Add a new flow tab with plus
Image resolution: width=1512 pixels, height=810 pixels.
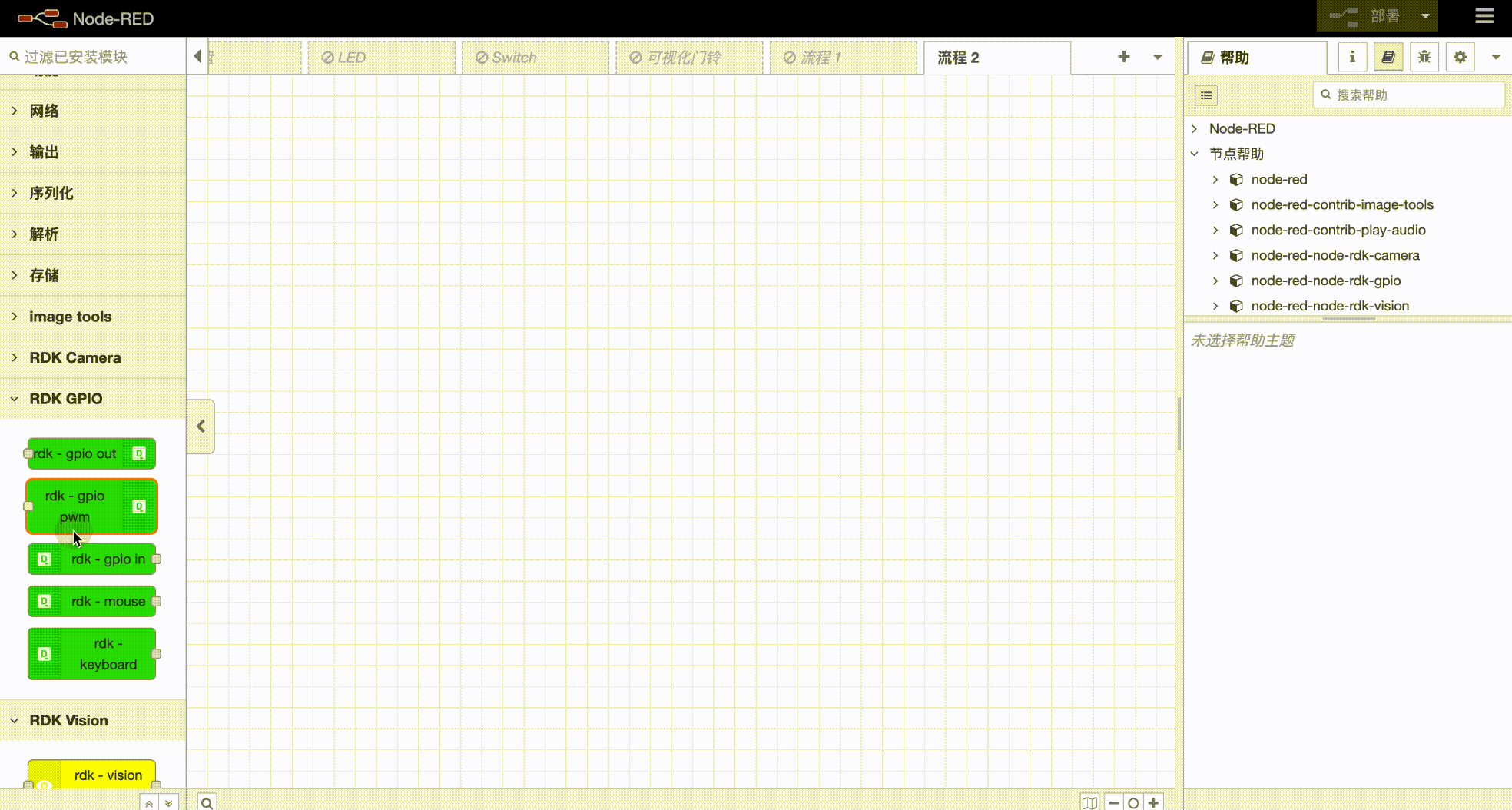[x=1123, y=57]
